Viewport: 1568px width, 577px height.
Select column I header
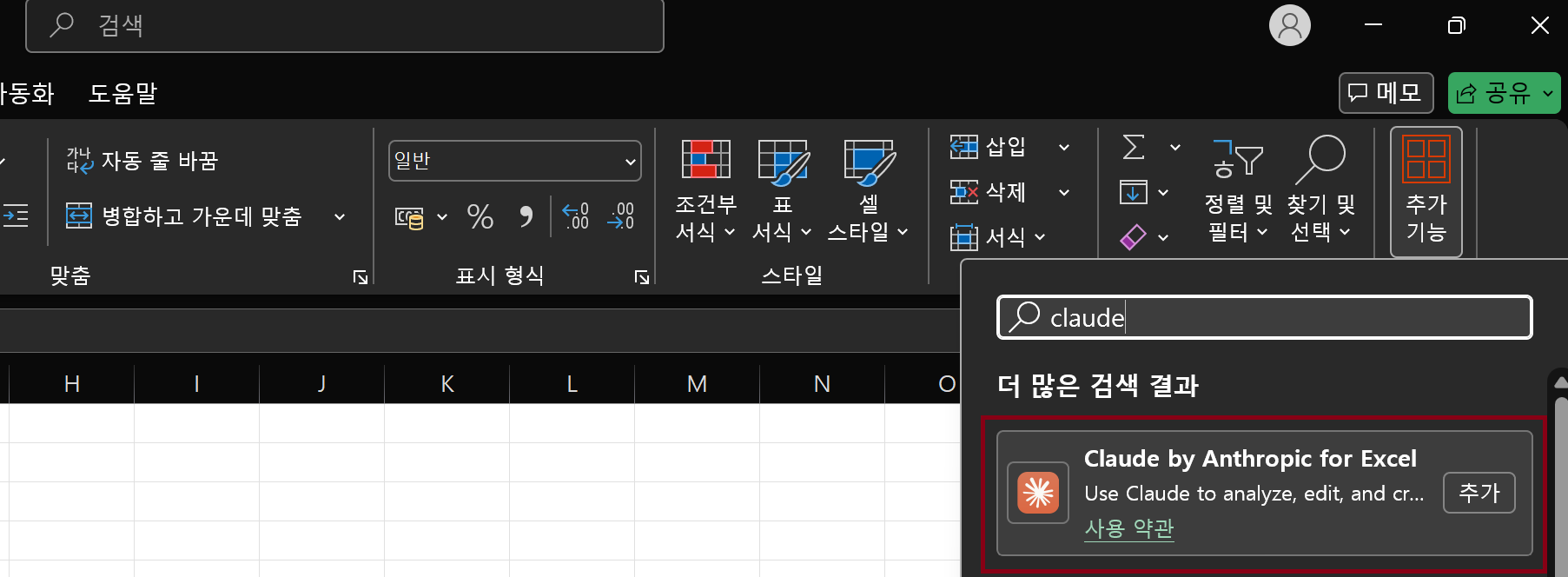(x=197, y=384)
